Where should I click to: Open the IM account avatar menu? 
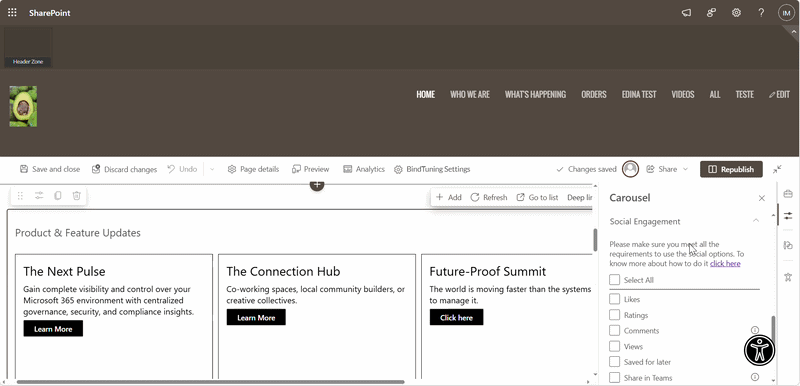tap(786, 13)
